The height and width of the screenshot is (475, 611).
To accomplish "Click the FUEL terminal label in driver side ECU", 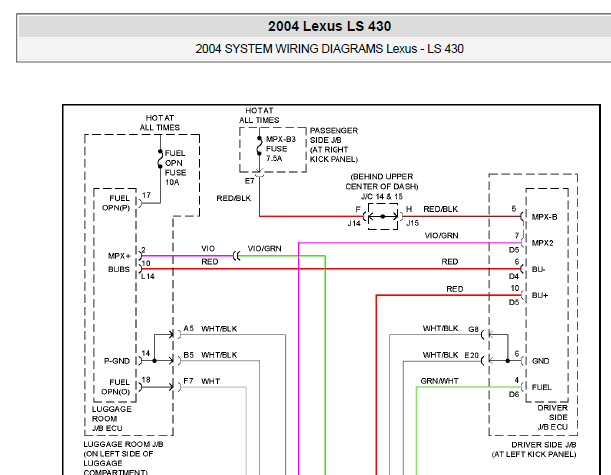I will (x=542, y=387).
